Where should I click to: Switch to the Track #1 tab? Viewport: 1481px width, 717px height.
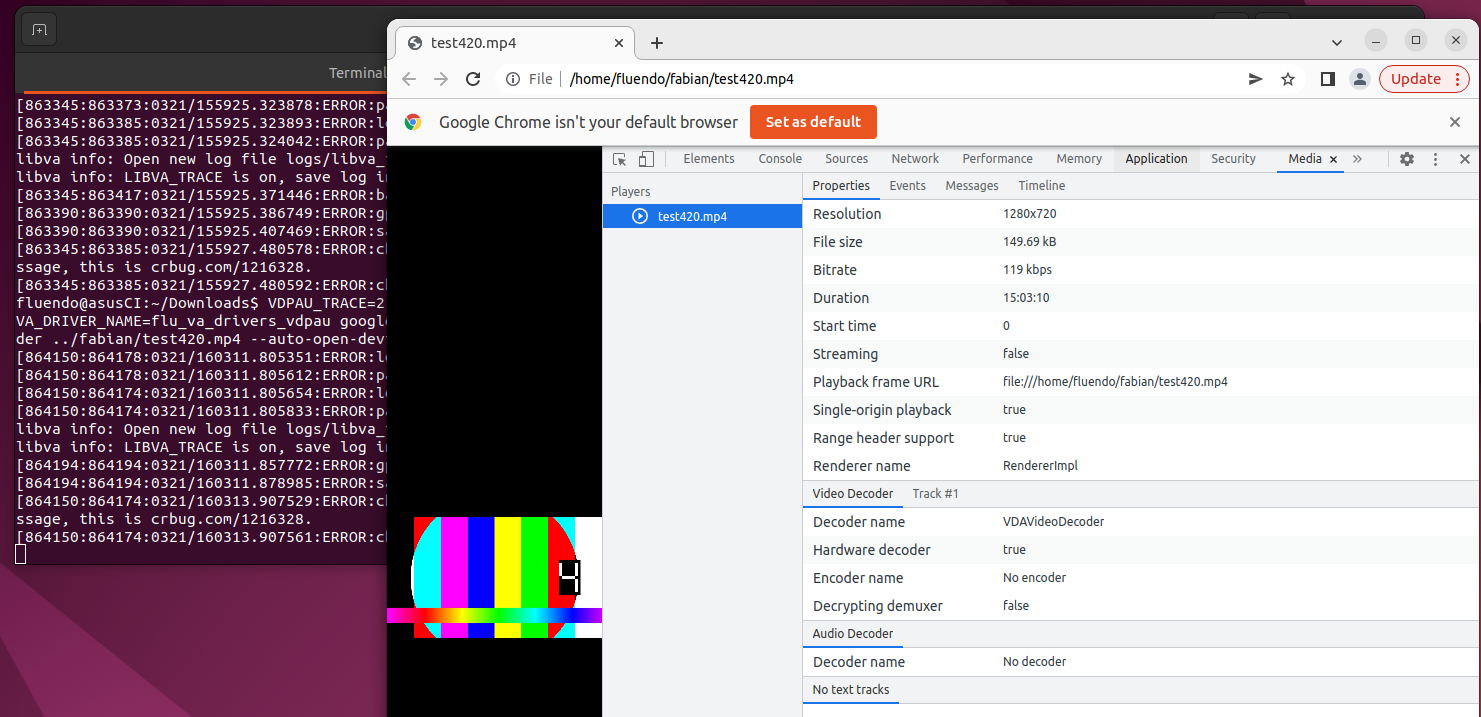click(x=935, y=493)
